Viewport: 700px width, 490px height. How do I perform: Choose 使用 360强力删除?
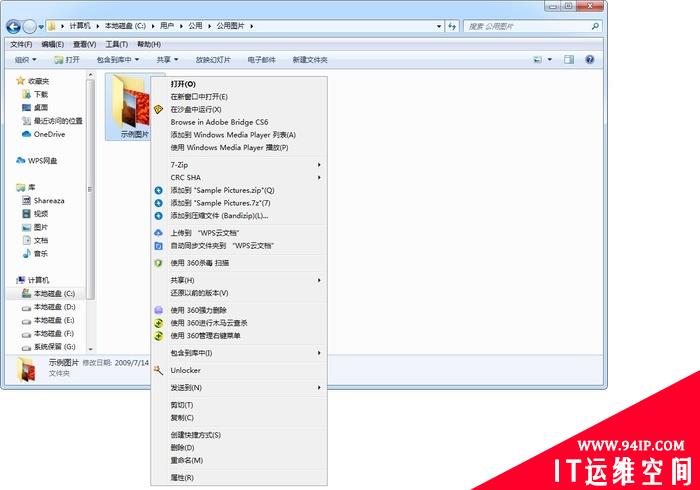(x=239, y=310)
